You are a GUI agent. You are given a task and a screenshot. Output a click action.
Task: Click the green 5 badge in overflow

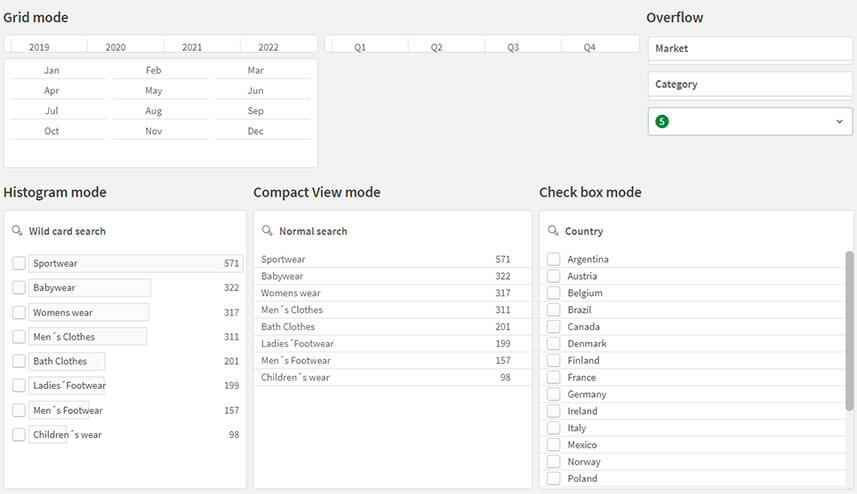pos(662,121)
